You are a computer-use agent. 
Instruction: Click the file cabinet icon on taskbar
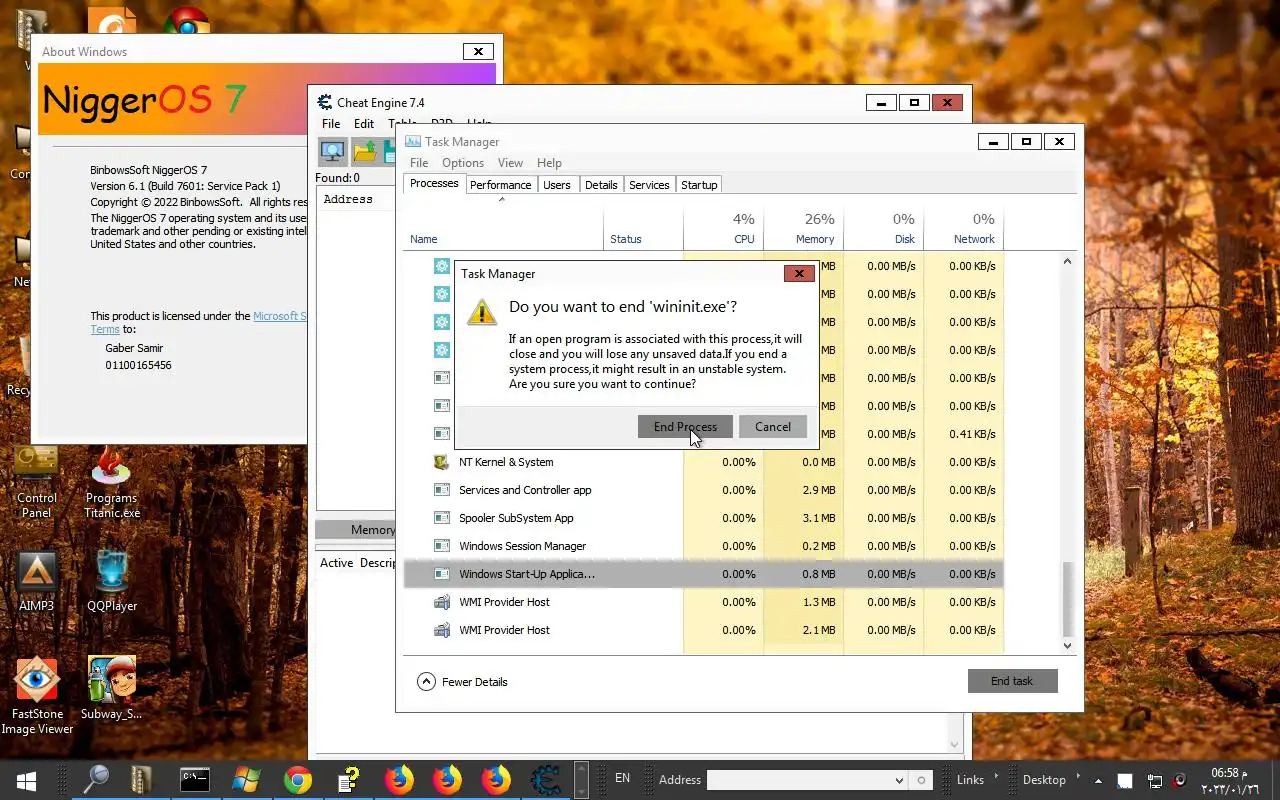(142, 780)
